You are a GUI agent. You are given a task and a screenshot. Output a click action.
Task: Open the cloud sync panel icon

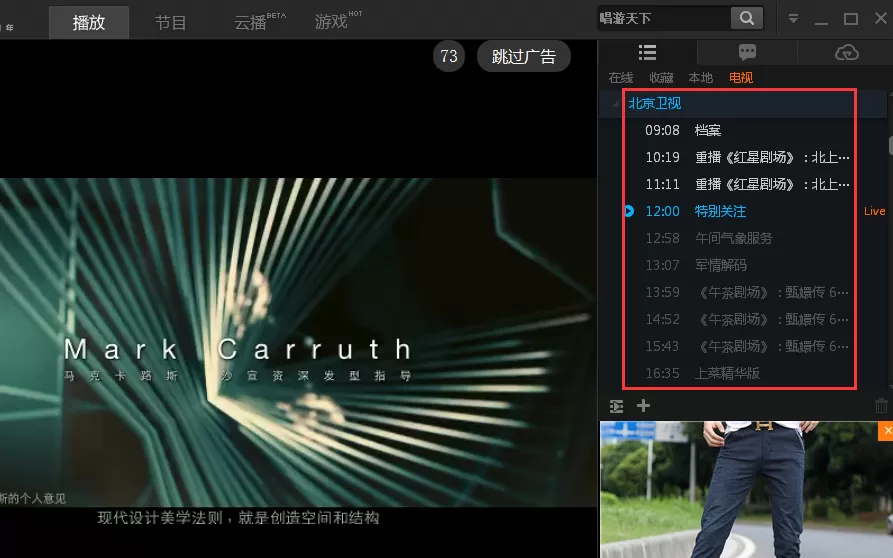(x=847, y=53)
